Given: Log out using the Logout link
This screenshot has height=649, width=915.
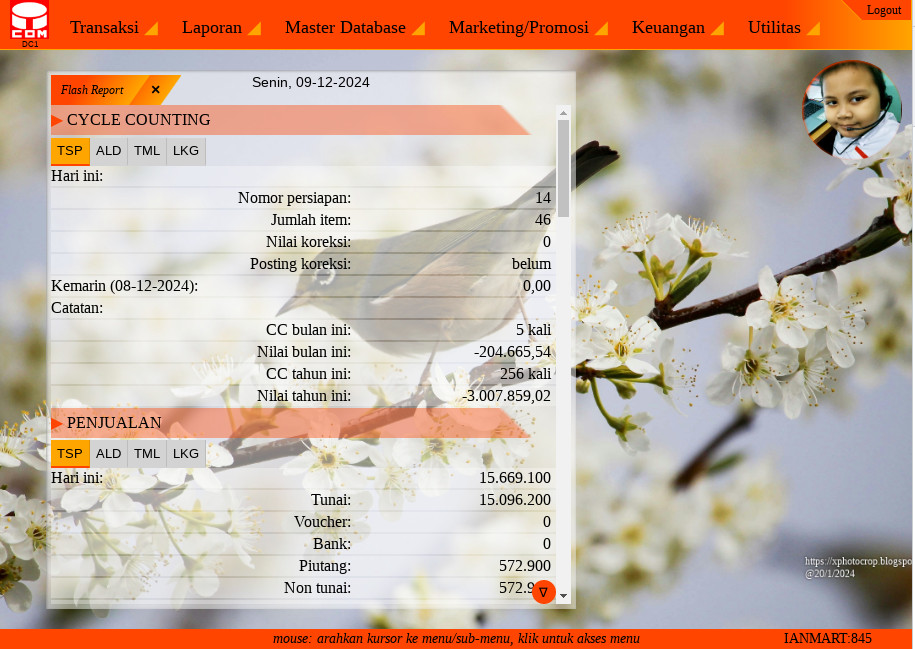Looking at the screenshot, I should click(x=883, y=10).
